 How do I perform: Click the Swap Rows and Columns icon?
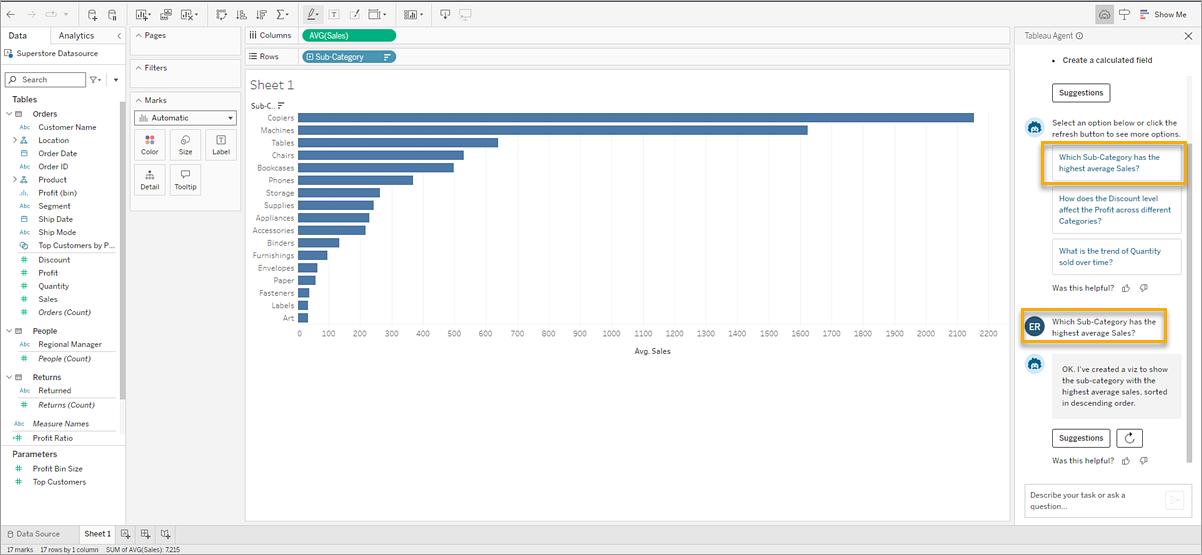pos(222,15)
